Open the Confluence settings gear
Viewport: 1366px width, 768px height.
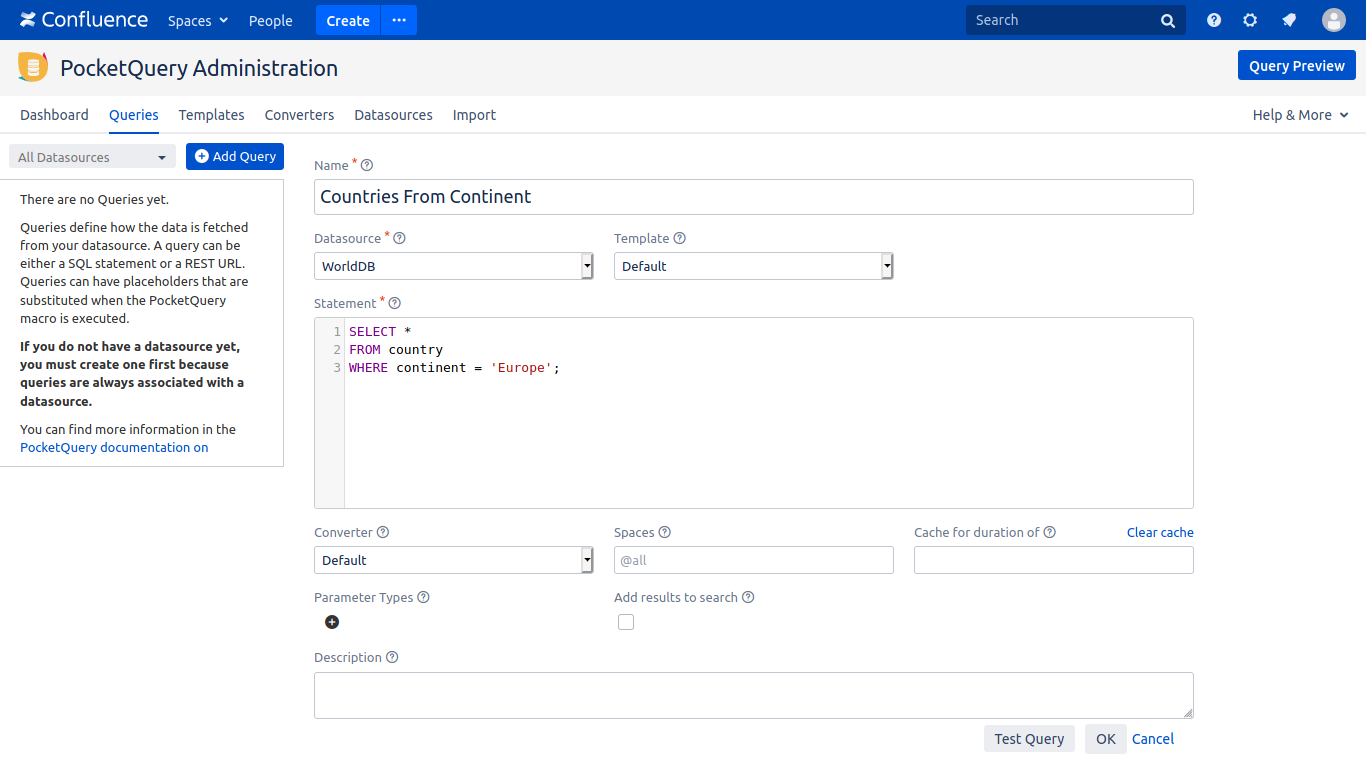pyautogui.click(x=1250, y=19)
